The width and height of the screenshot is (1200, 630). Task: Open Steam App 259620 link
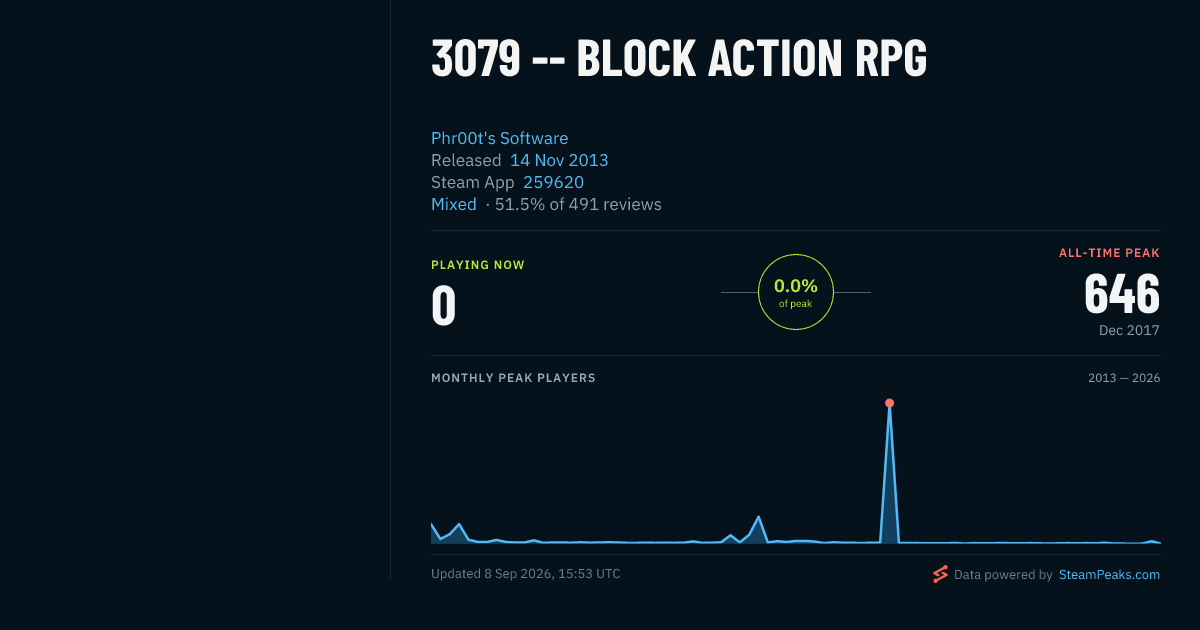553,182
